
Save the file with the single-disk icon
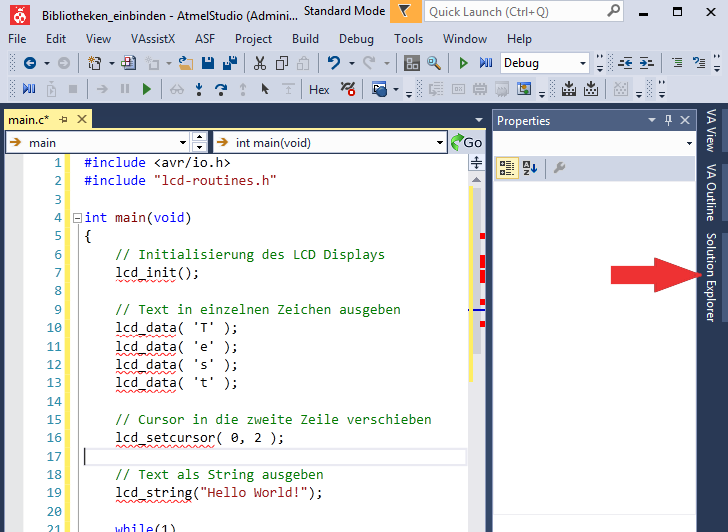(208, 63)
